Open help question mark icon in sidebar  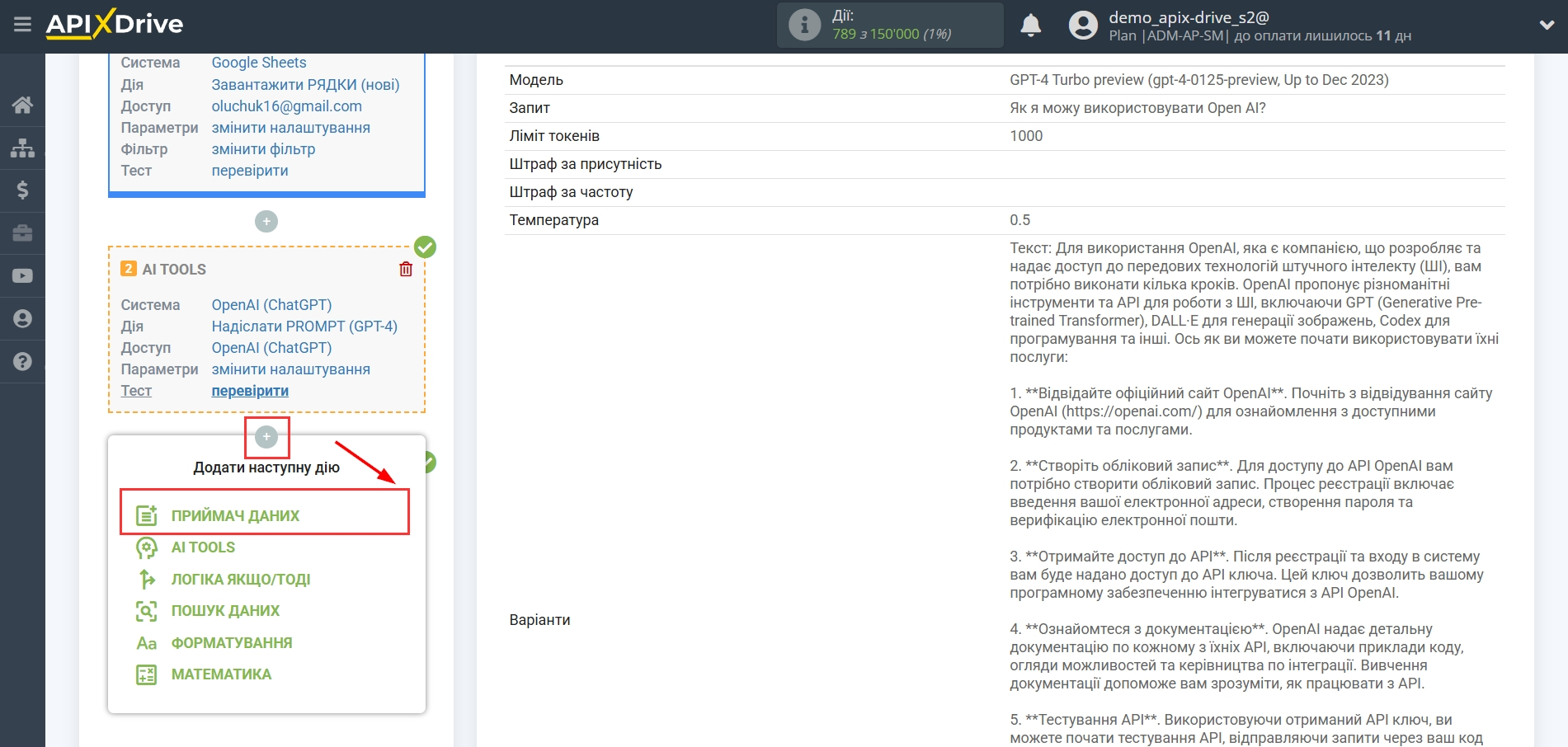click(x=22, y=361)
